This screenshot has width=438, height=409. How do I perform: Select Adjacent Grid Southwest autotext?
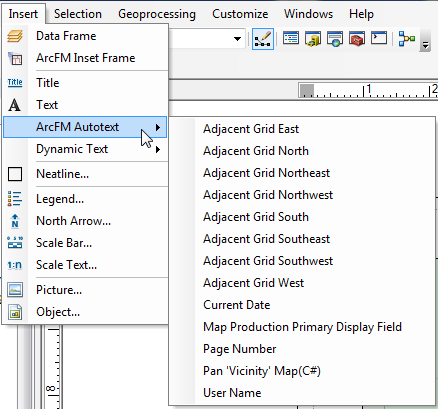coord(302,261)
